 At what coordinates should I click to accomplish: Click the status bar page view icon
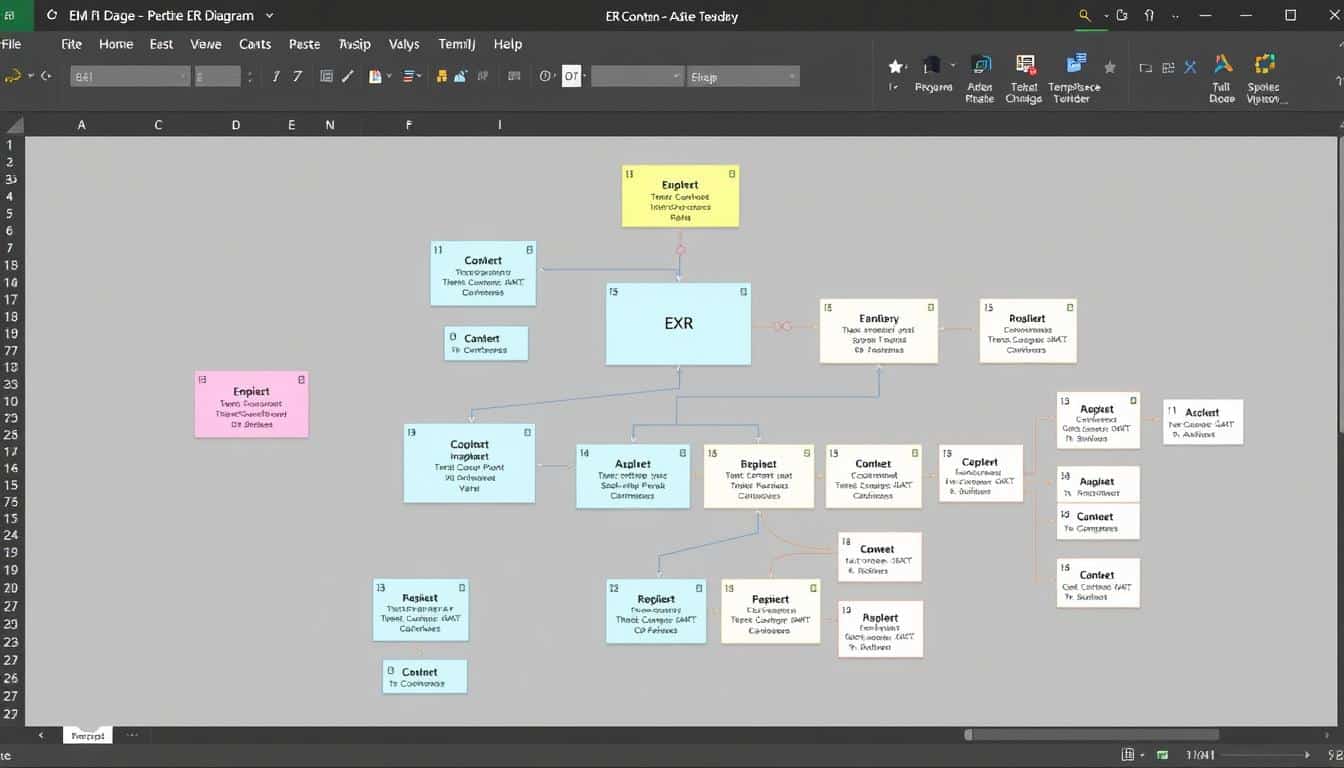1129,755
